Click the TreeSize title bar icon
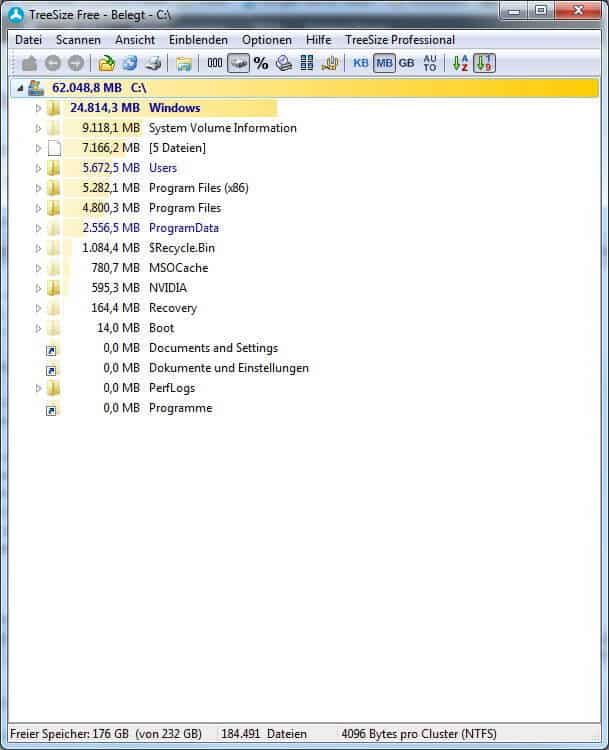 click(x=16, y=15)
